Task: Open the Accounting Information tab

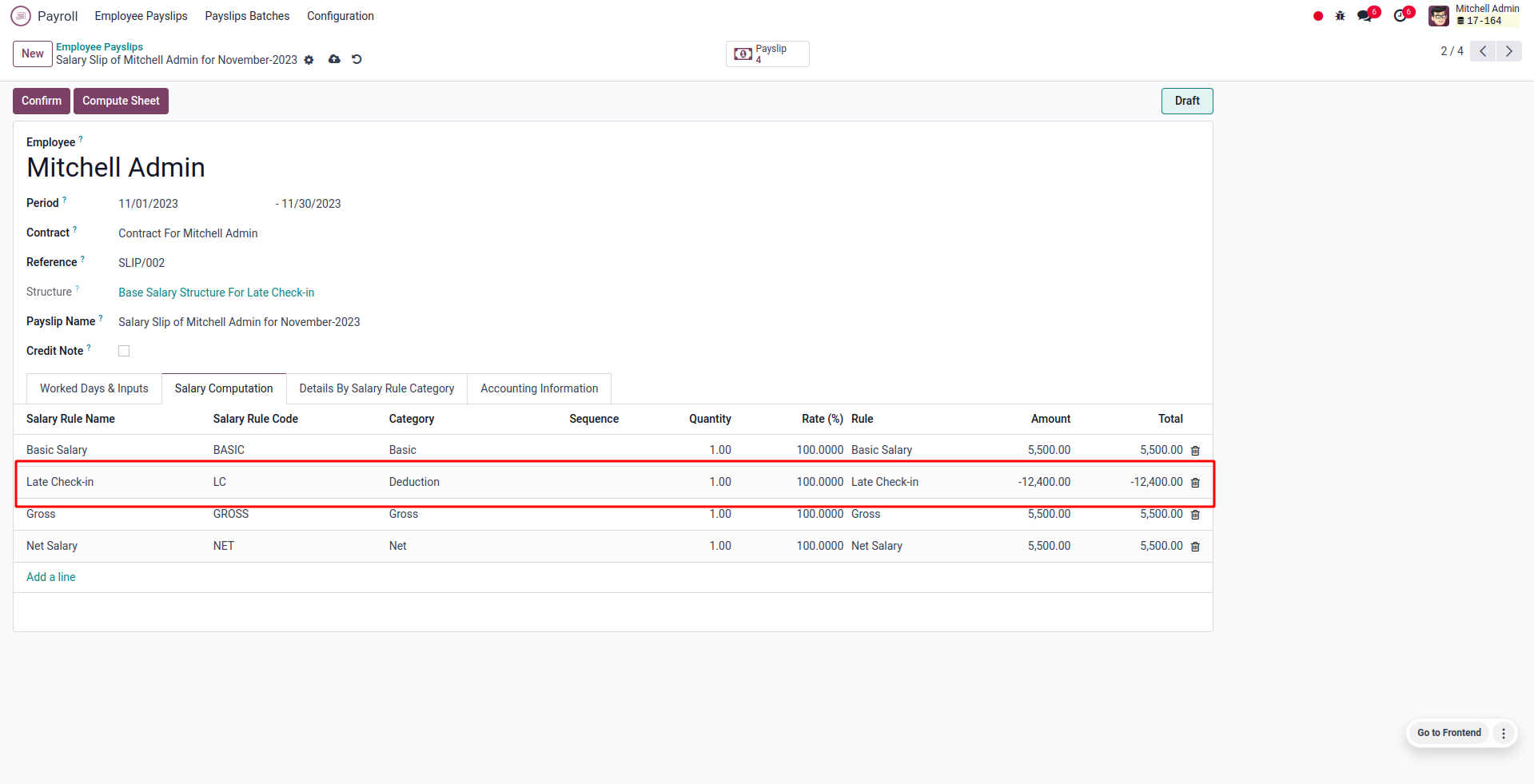Action: [539, 388]
